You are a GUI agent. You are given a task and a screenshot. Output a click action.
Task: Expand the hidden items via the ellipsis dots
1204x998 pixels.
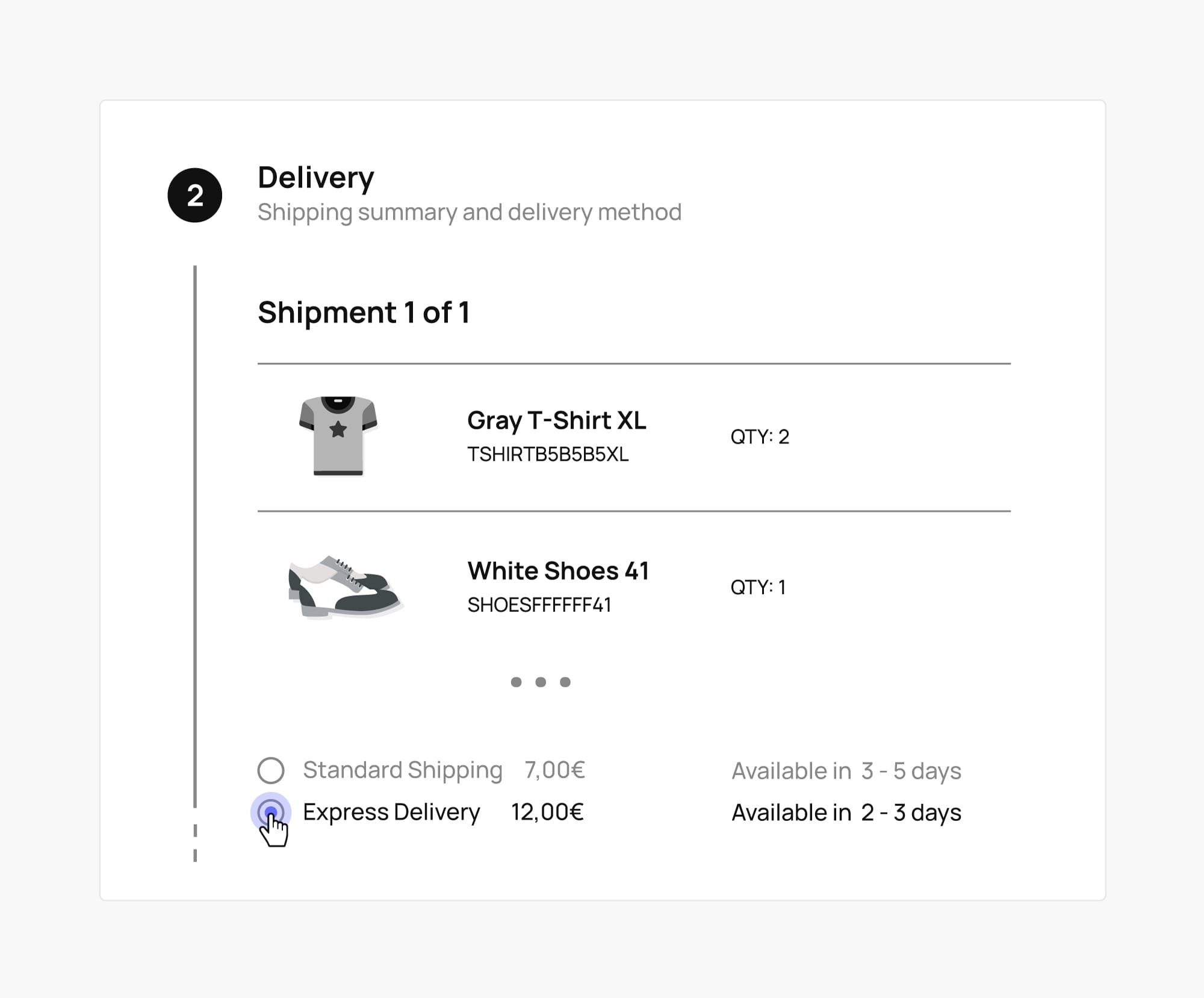[540, 682]
